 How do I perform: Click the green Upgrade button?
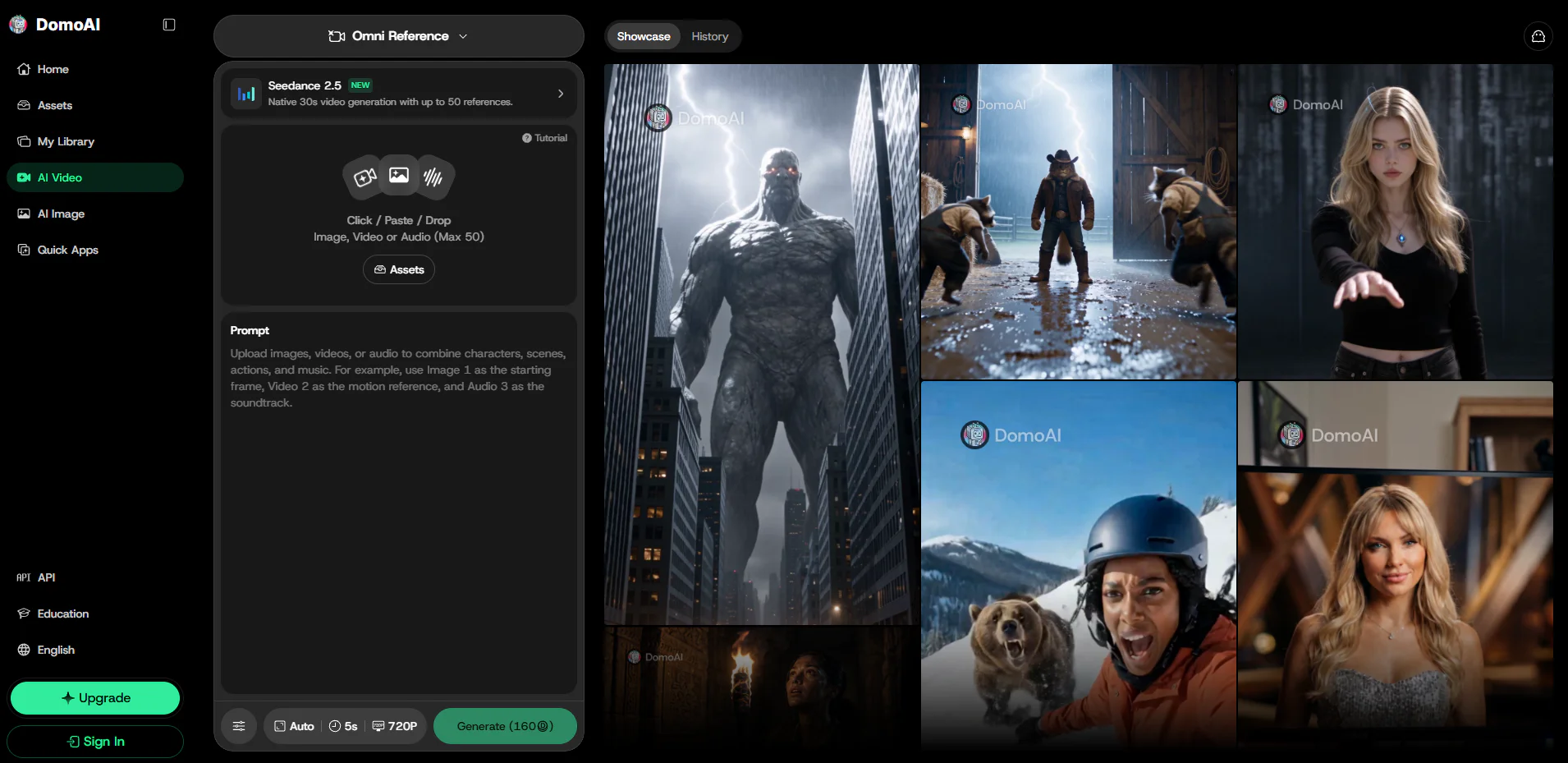(95, 698)
